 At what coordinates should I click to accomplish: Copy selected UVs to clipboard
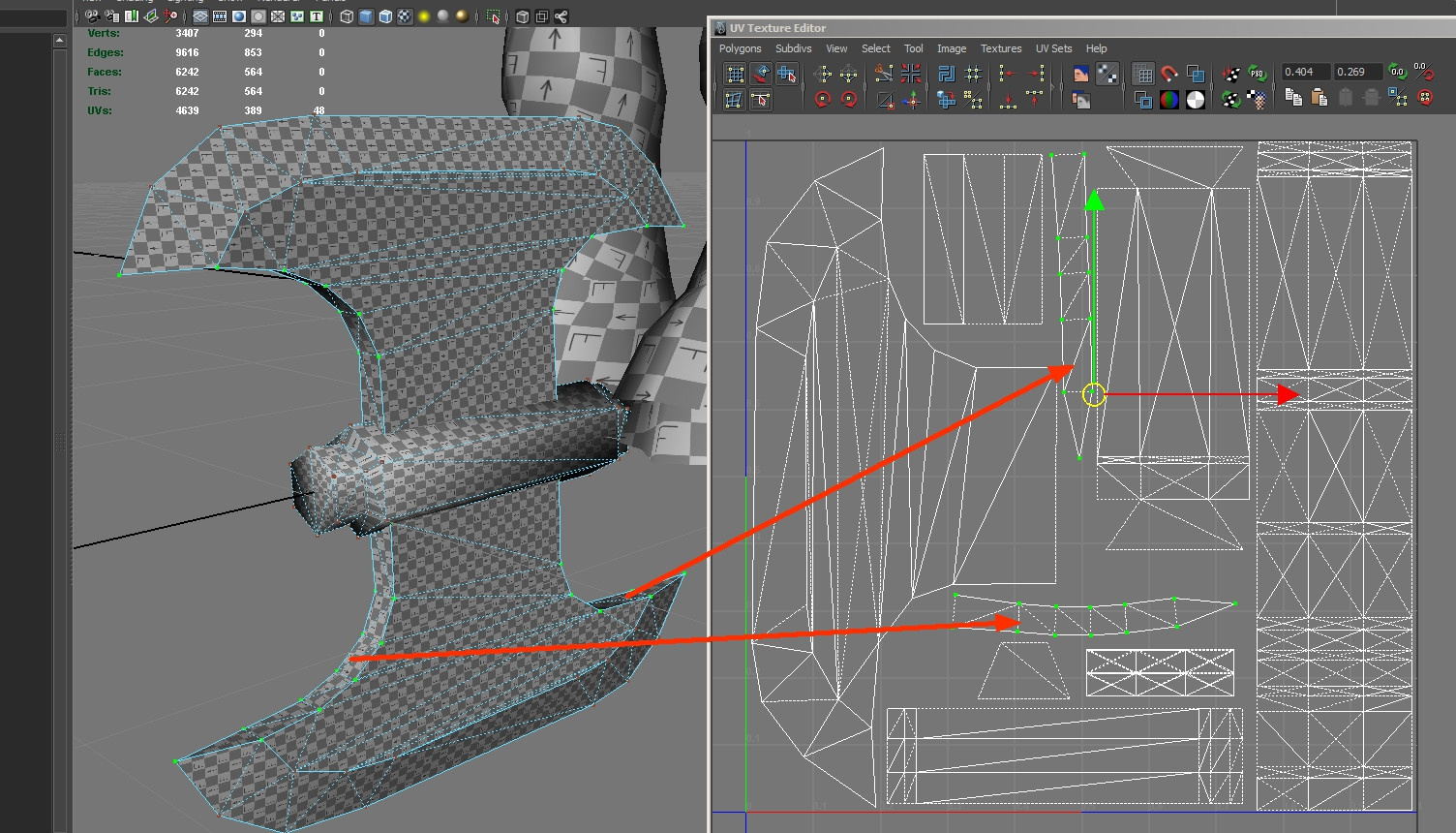(1293, 97)
